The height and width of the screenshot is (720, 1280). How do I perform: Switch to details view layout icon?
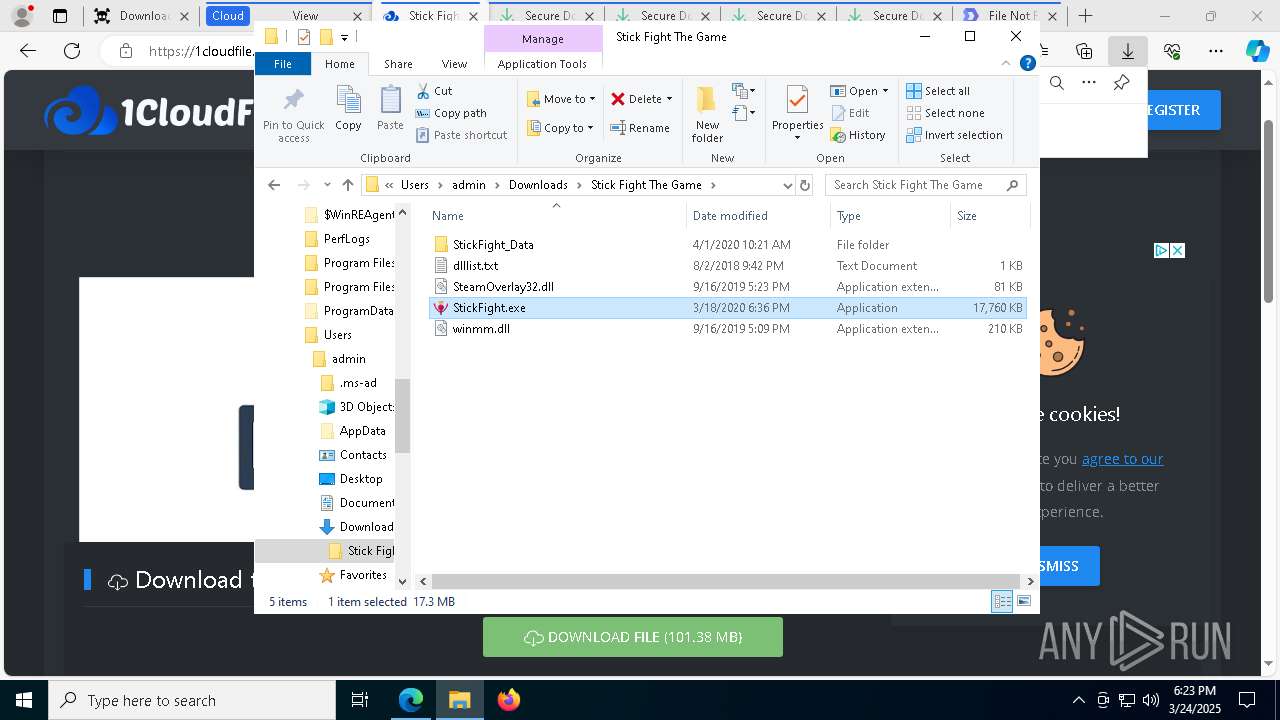point(1002,601)
